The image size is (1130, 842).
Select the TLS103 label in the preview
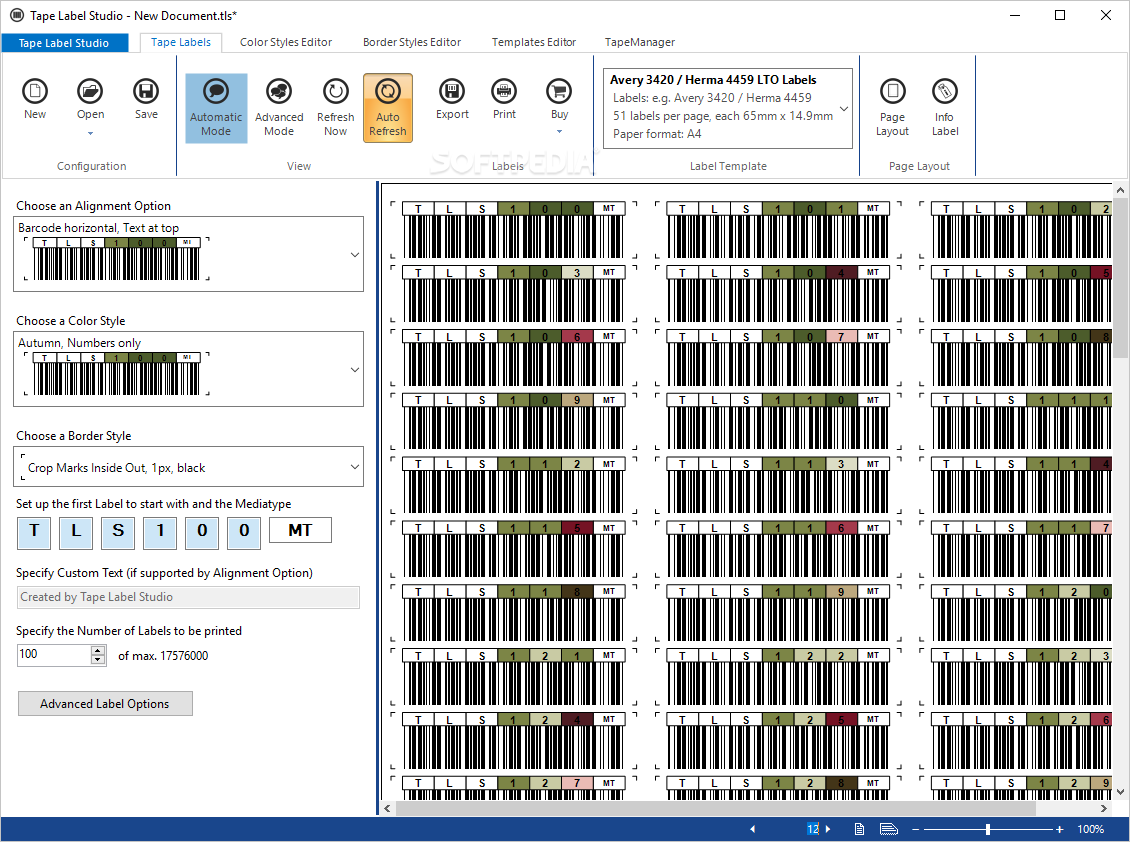point(514,294)
